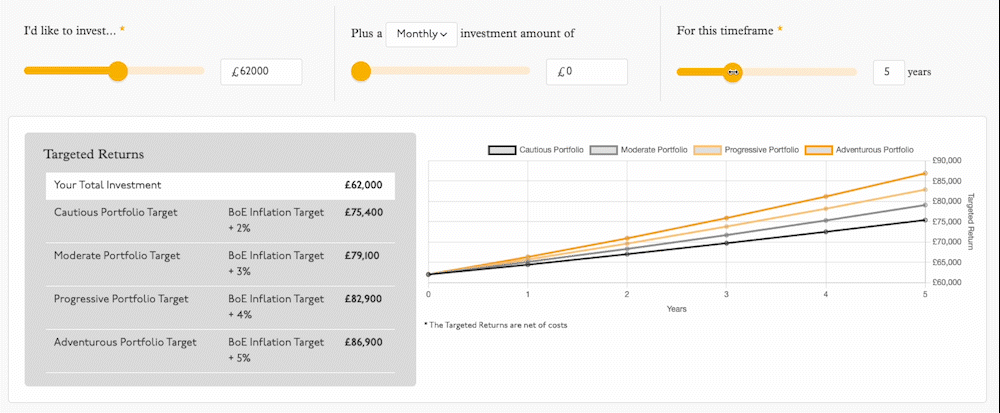Viewport: 1000px width, 413px height.
Task: Click the investment slider's unfilled track
Action: pos(166,71)
